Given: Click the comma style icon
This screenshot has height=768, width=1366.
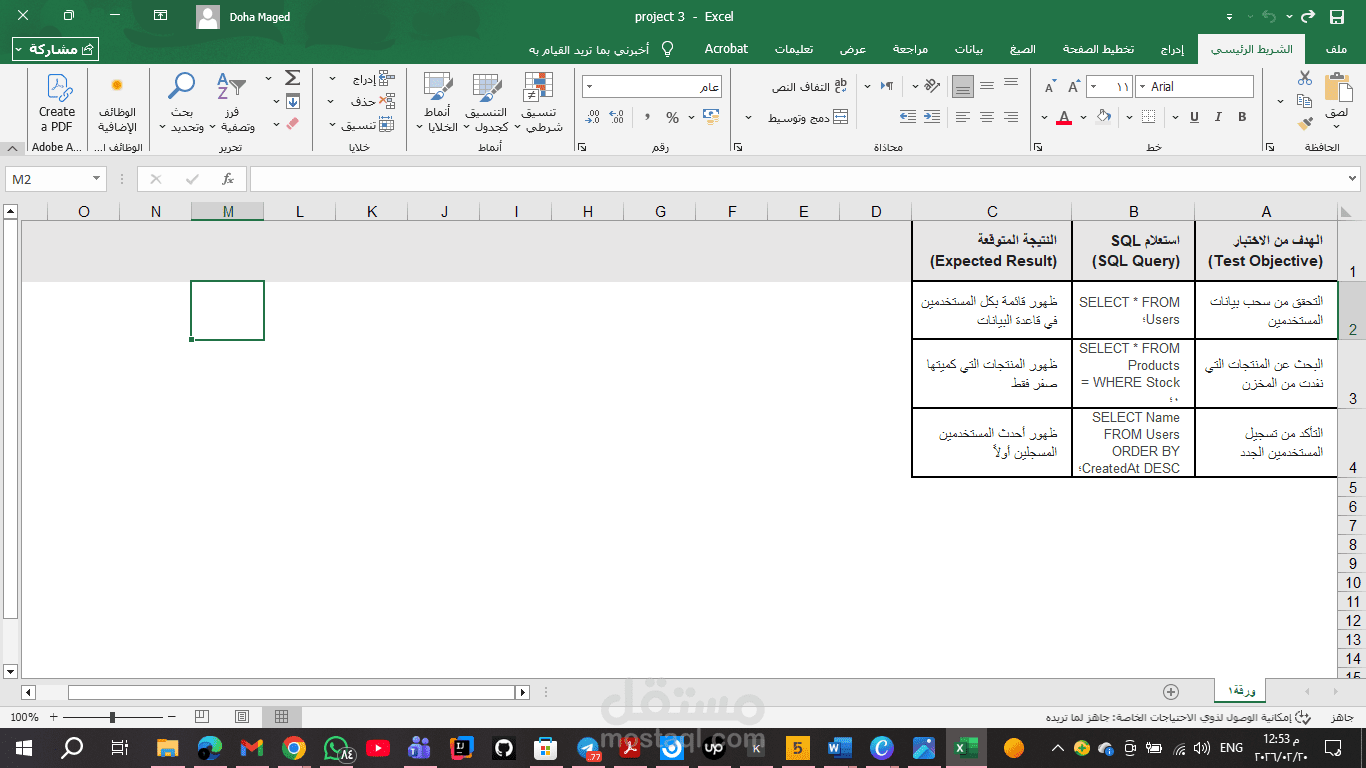Looking at the screenshot, I should tap(648, 117).
